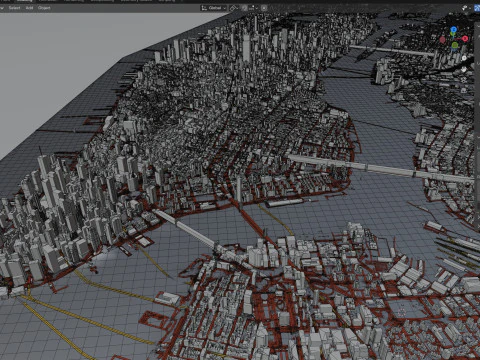Click the blue Z axis gizmo handle
Viewport: 480px width, 360px height.
[454, 29]
